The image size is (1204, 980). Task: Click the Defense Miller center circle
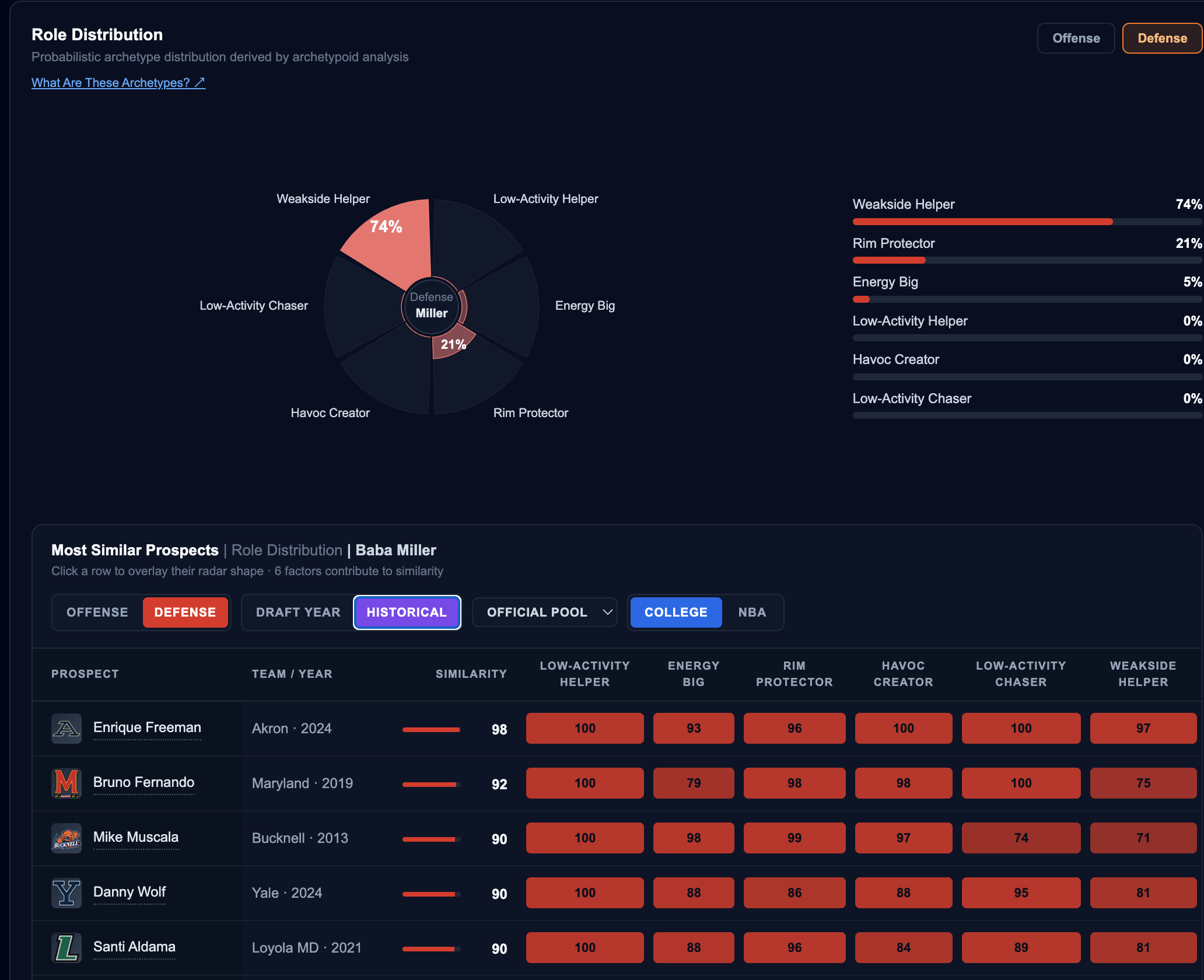(x=432, y=306)
